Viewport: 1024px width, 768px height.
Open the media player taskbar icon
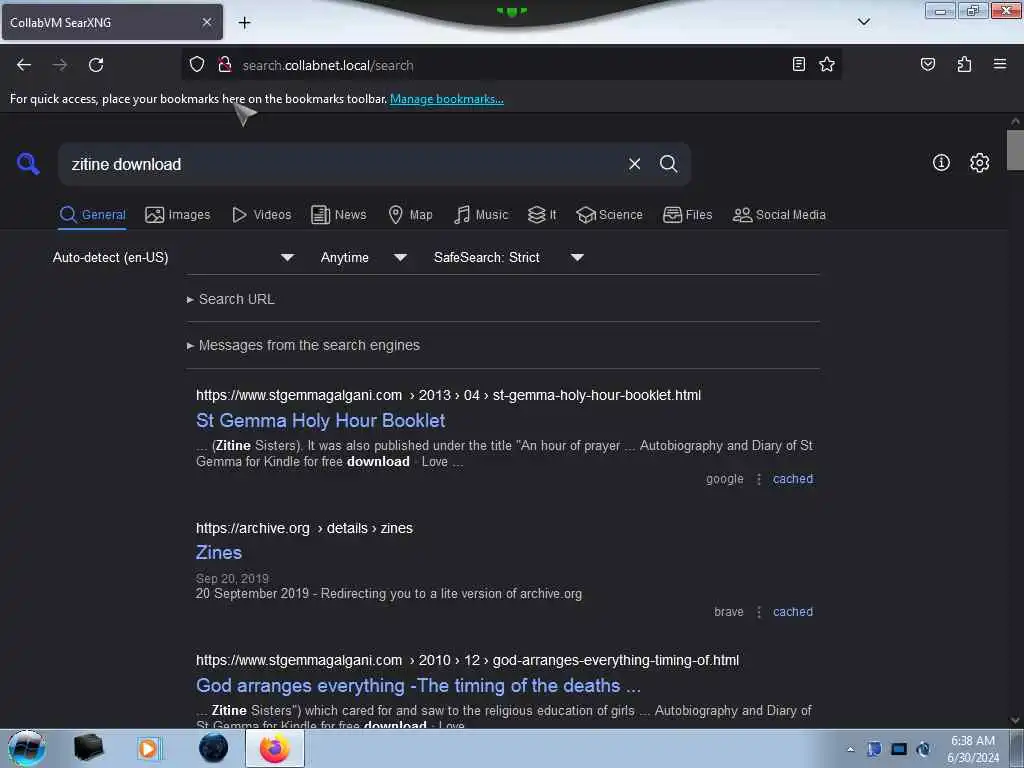[148, 748]
